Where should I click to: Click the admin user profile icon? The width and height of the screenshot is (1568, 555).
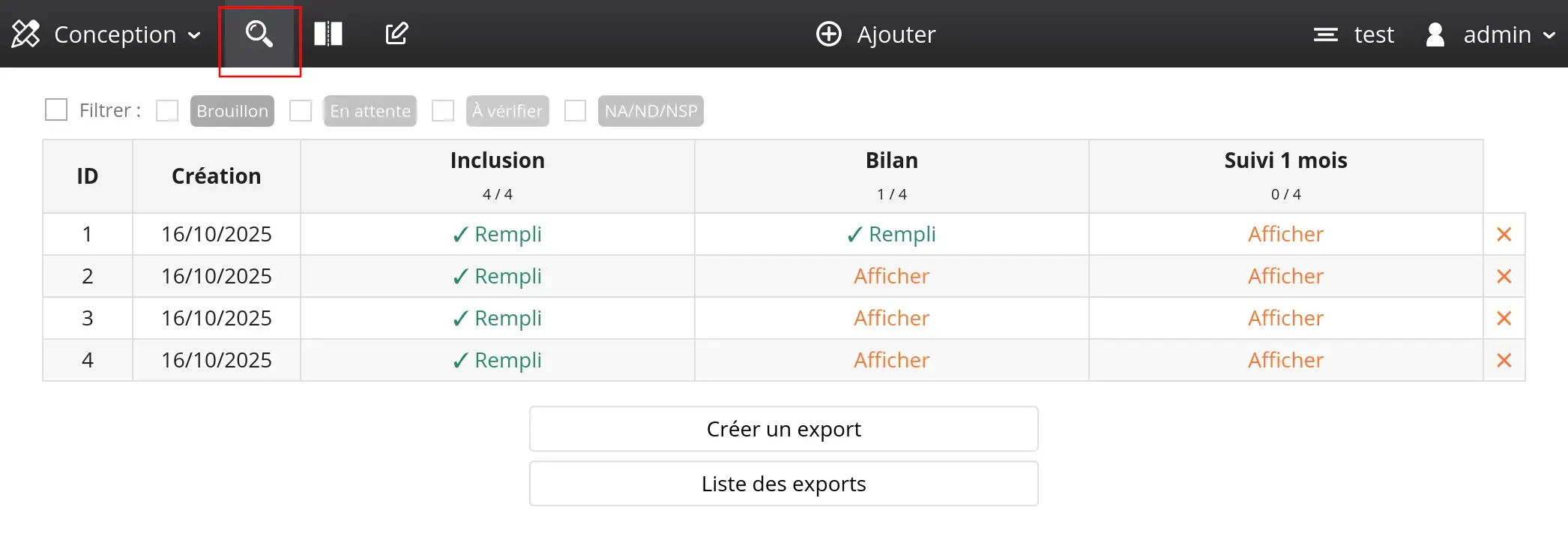tap(1435, 34)
